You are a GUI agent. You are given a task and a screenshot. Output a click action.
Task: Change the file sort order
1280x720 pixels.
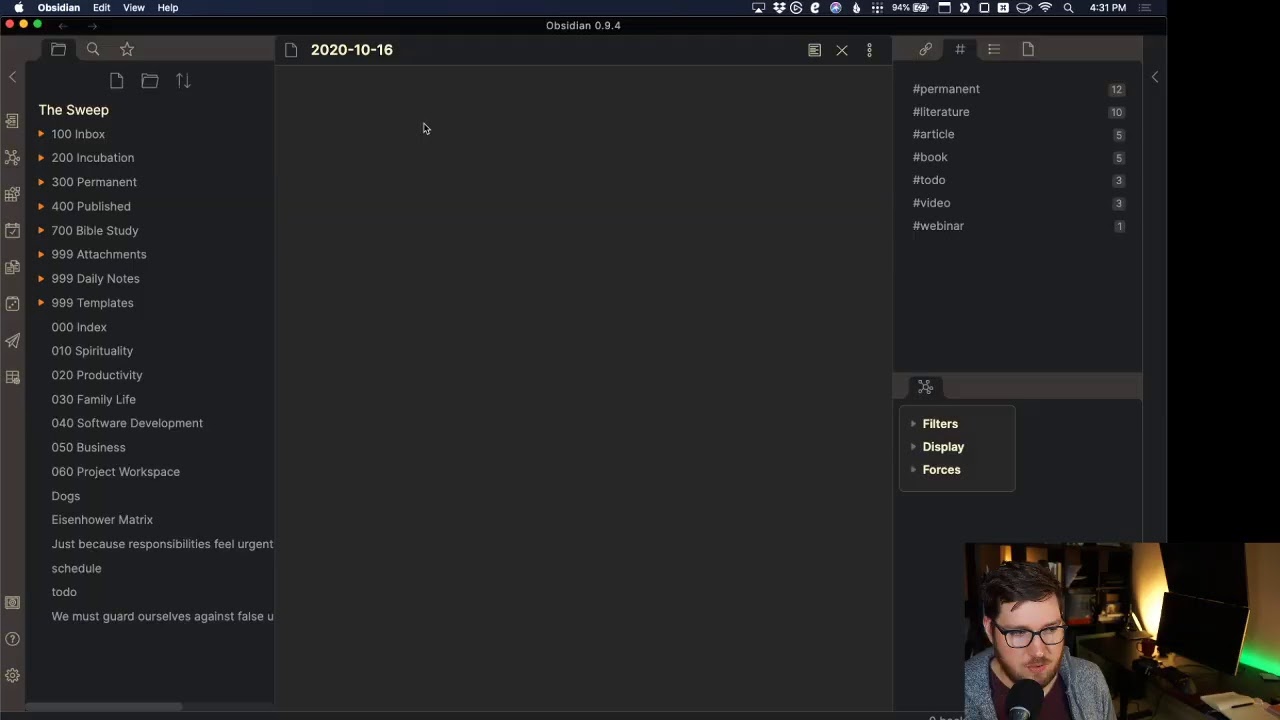coord(183,81)
